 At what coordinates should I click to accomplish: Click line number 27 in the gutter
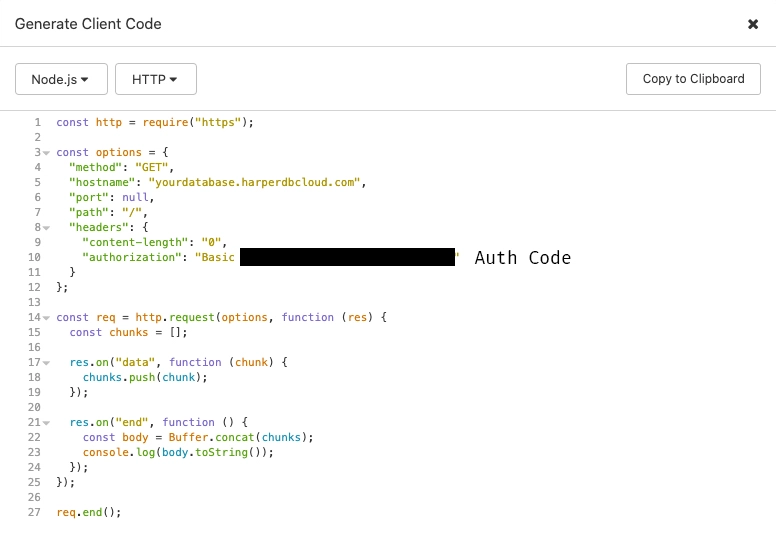[x=34, y=512]
